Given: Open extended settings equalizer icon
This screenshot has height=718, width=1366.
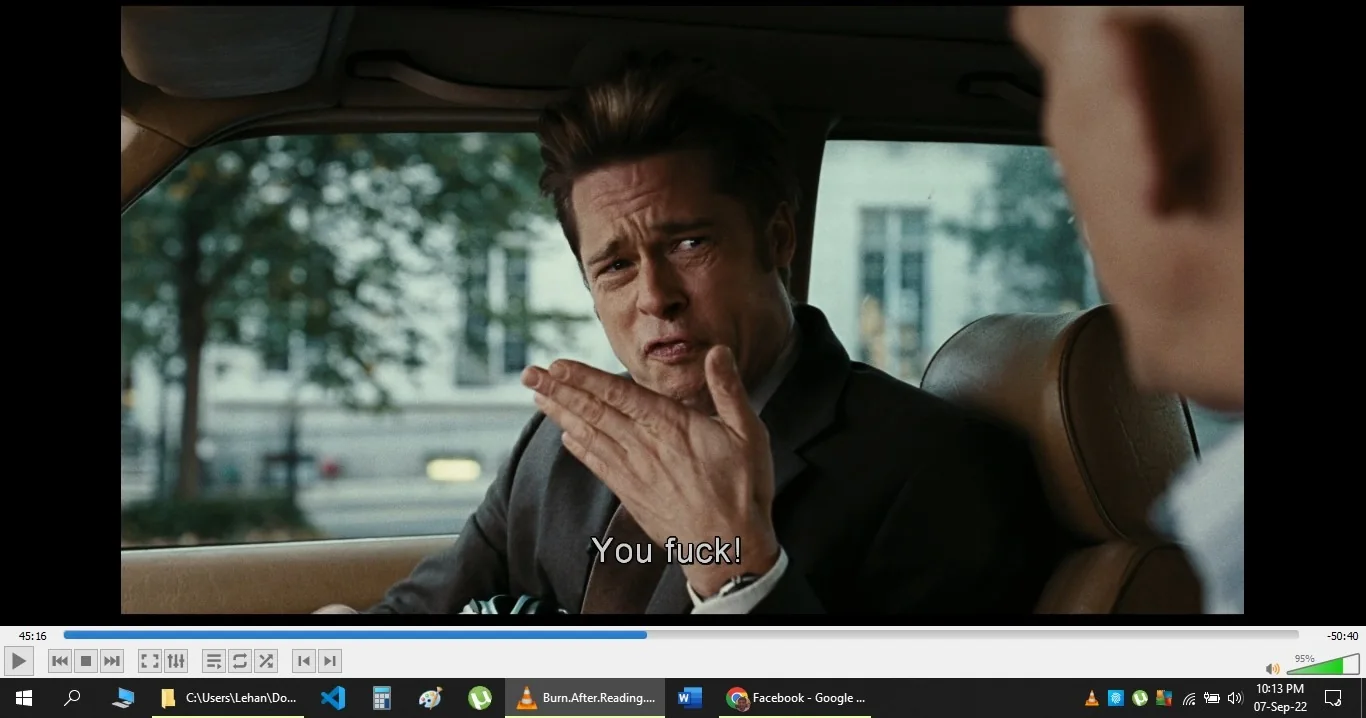Looking at the screenshot, I should pos(175,661).
